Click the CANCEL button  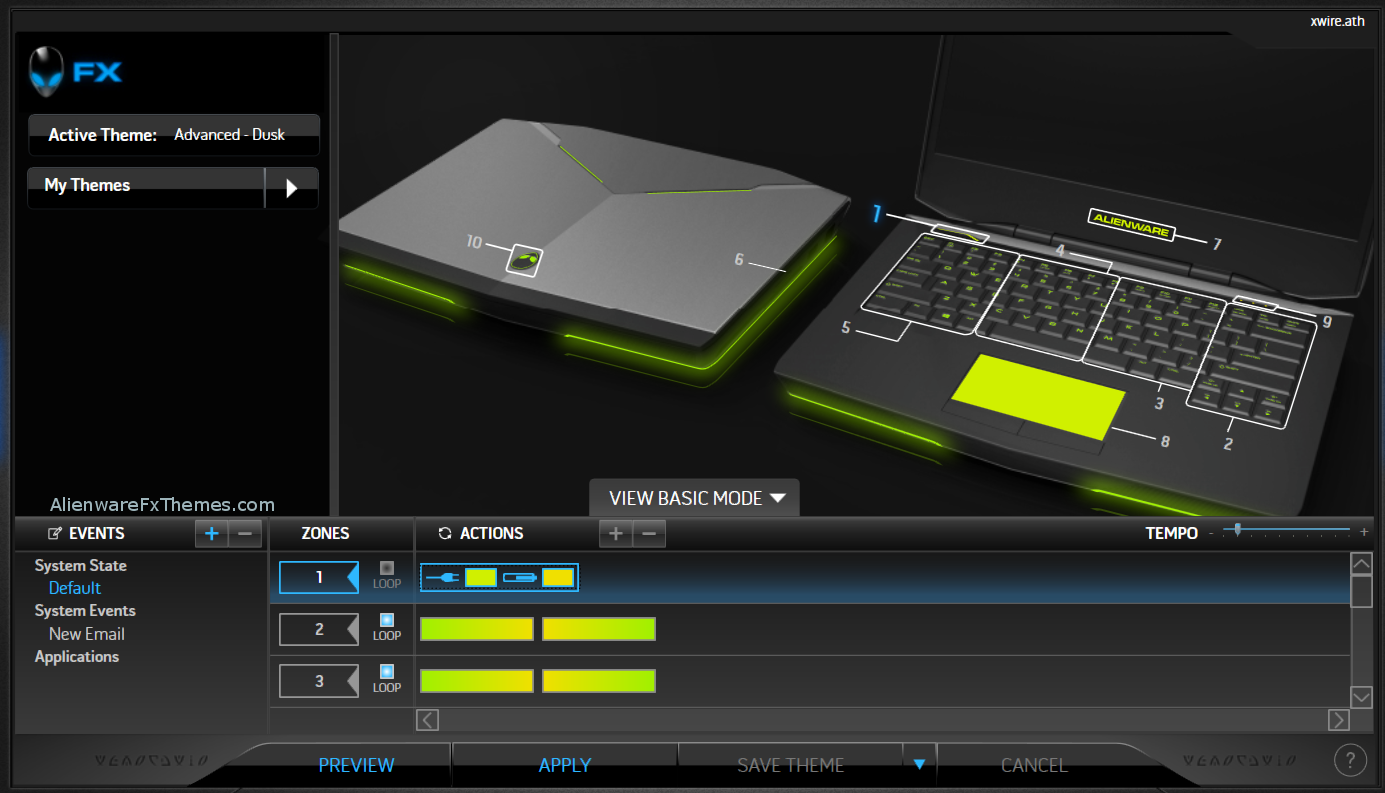(x=1034, y=765)
